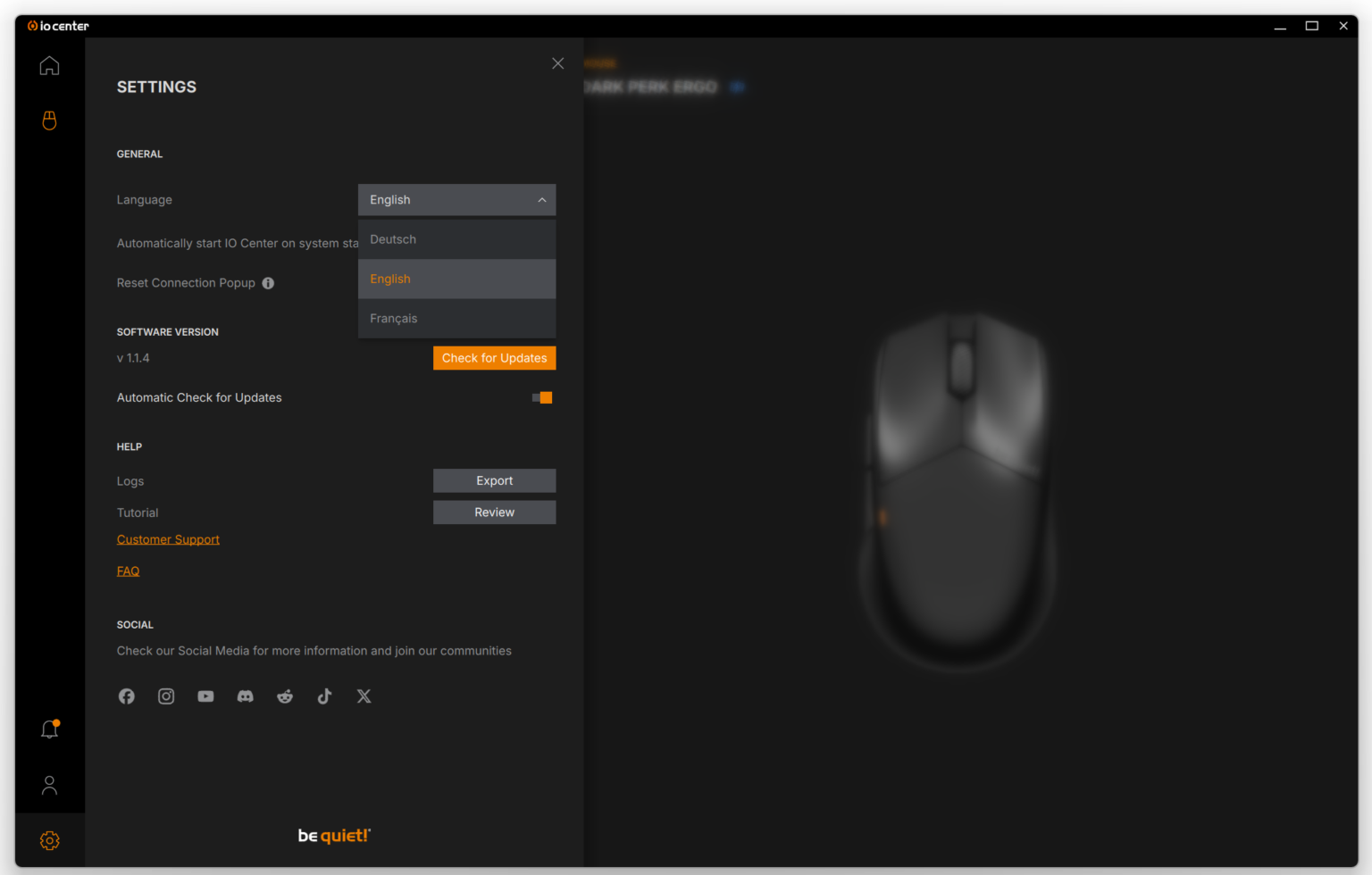Viewport: 1372px width, 875px height.
Task: Open the Customer Support link
Action: tap(168, 539)
